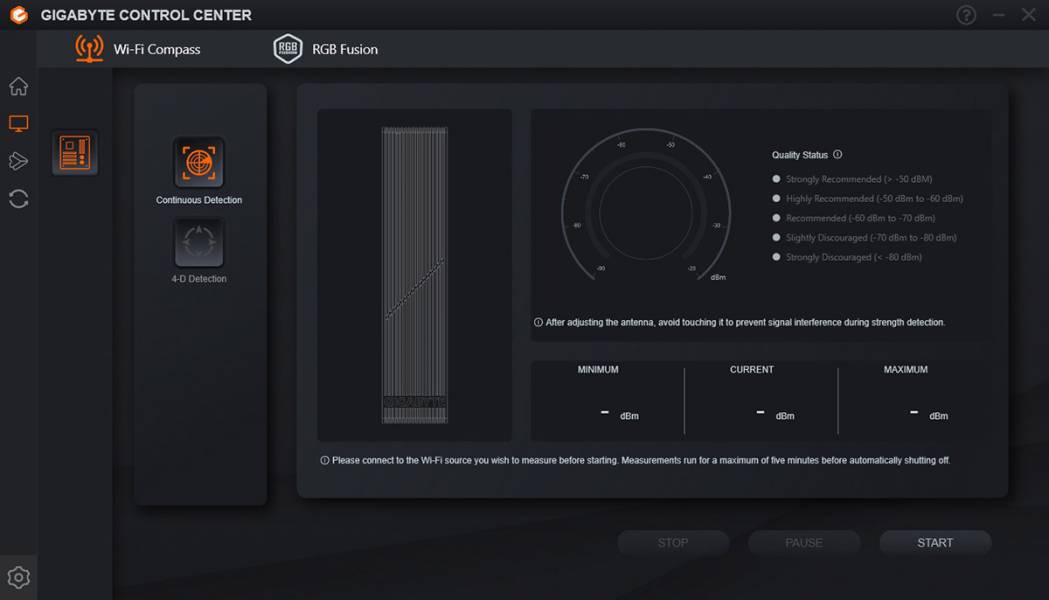Open the help question mark icon

click(966, 15)
